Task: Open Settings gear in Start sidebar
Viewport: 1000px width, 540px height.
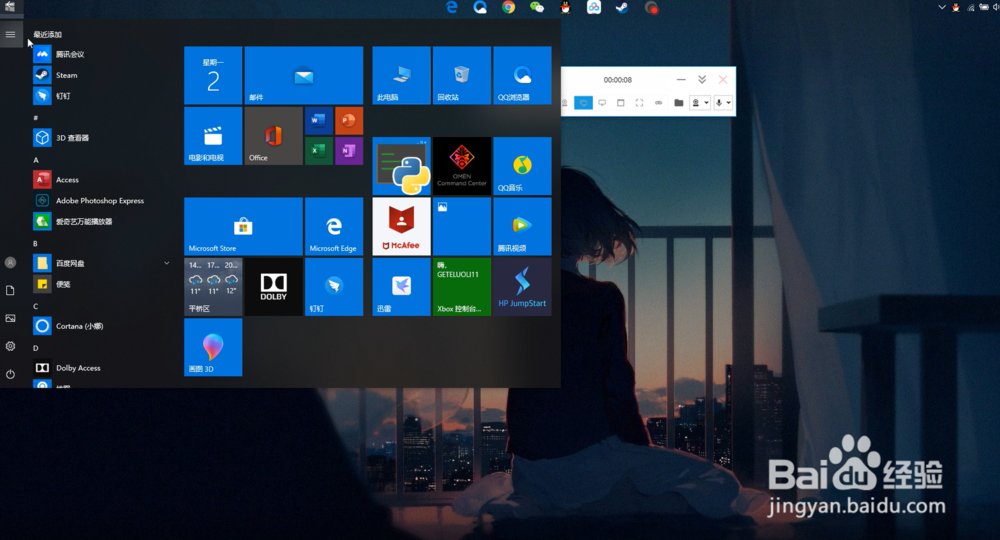Action: pos(10,346)
